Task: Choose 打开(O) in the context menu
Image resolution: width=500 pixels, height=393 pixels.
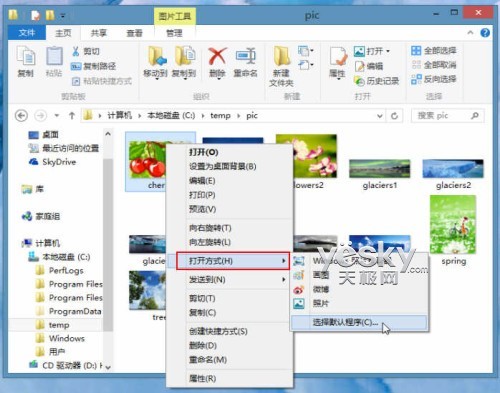Action: click(x=229, y=152)
